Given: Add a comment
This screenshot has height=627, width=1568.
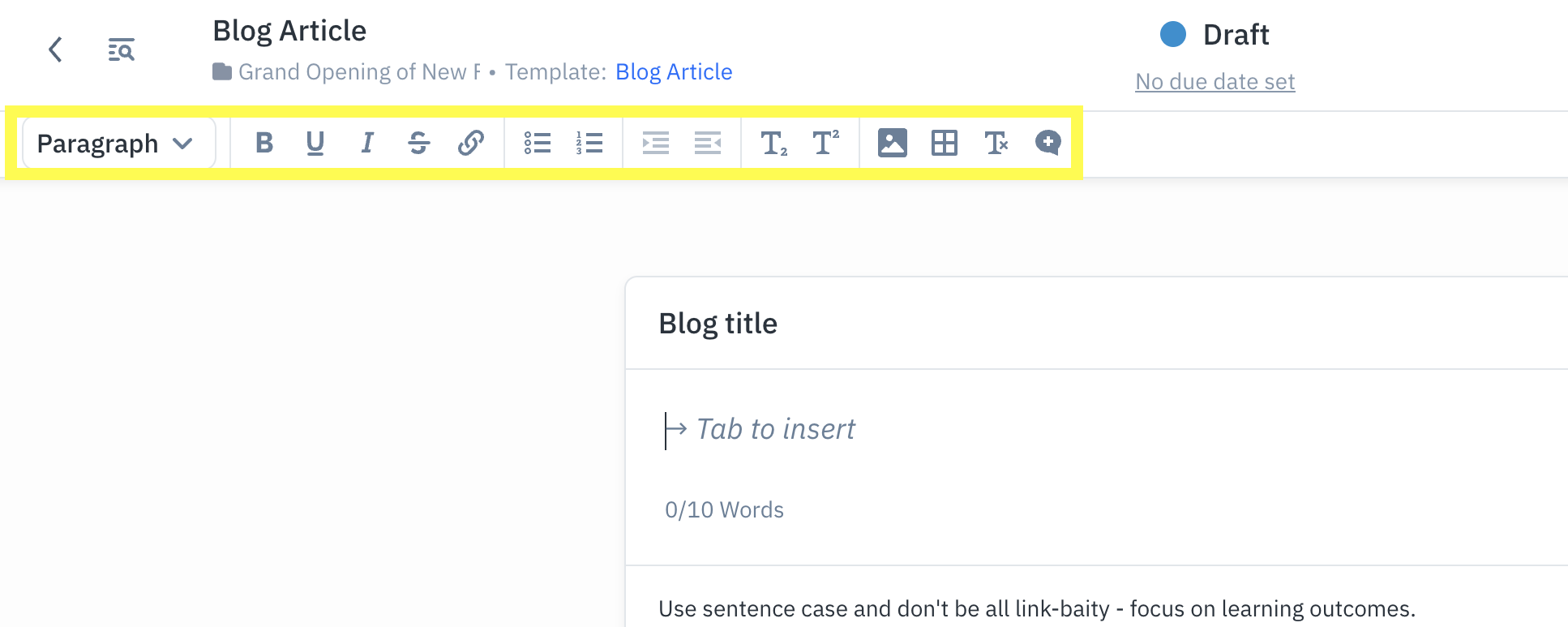Looking at the screenshot, I should [x=1047, y=143].
